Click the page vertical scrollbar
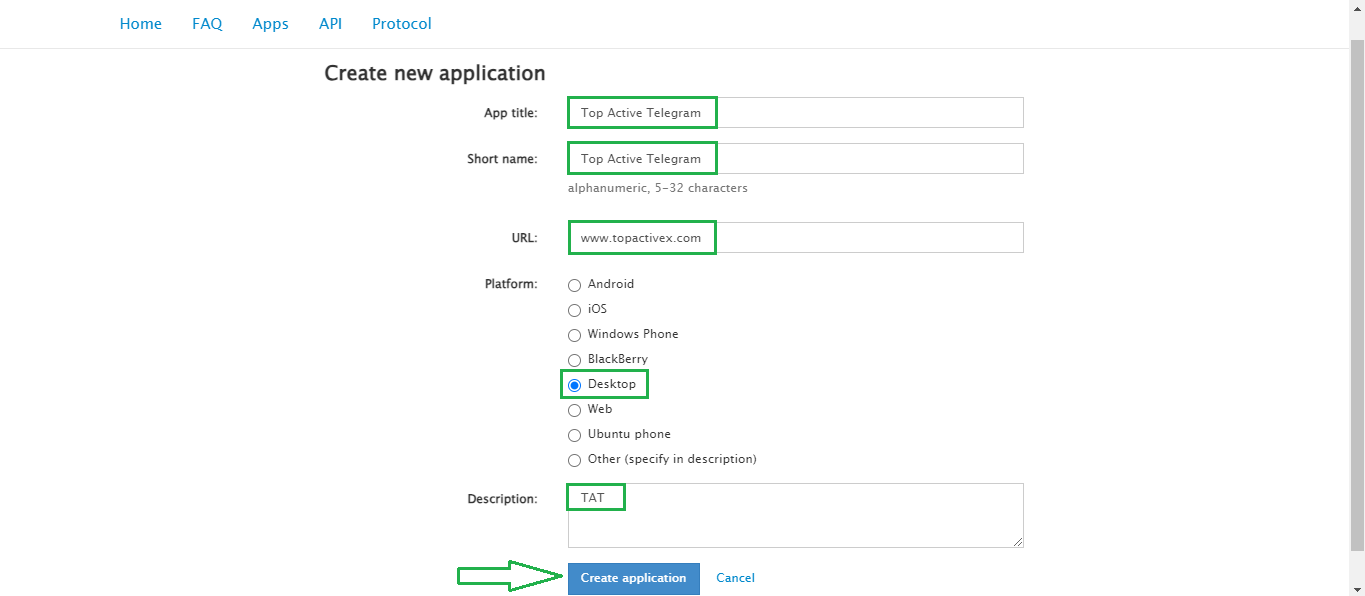 click(1357, 298)
